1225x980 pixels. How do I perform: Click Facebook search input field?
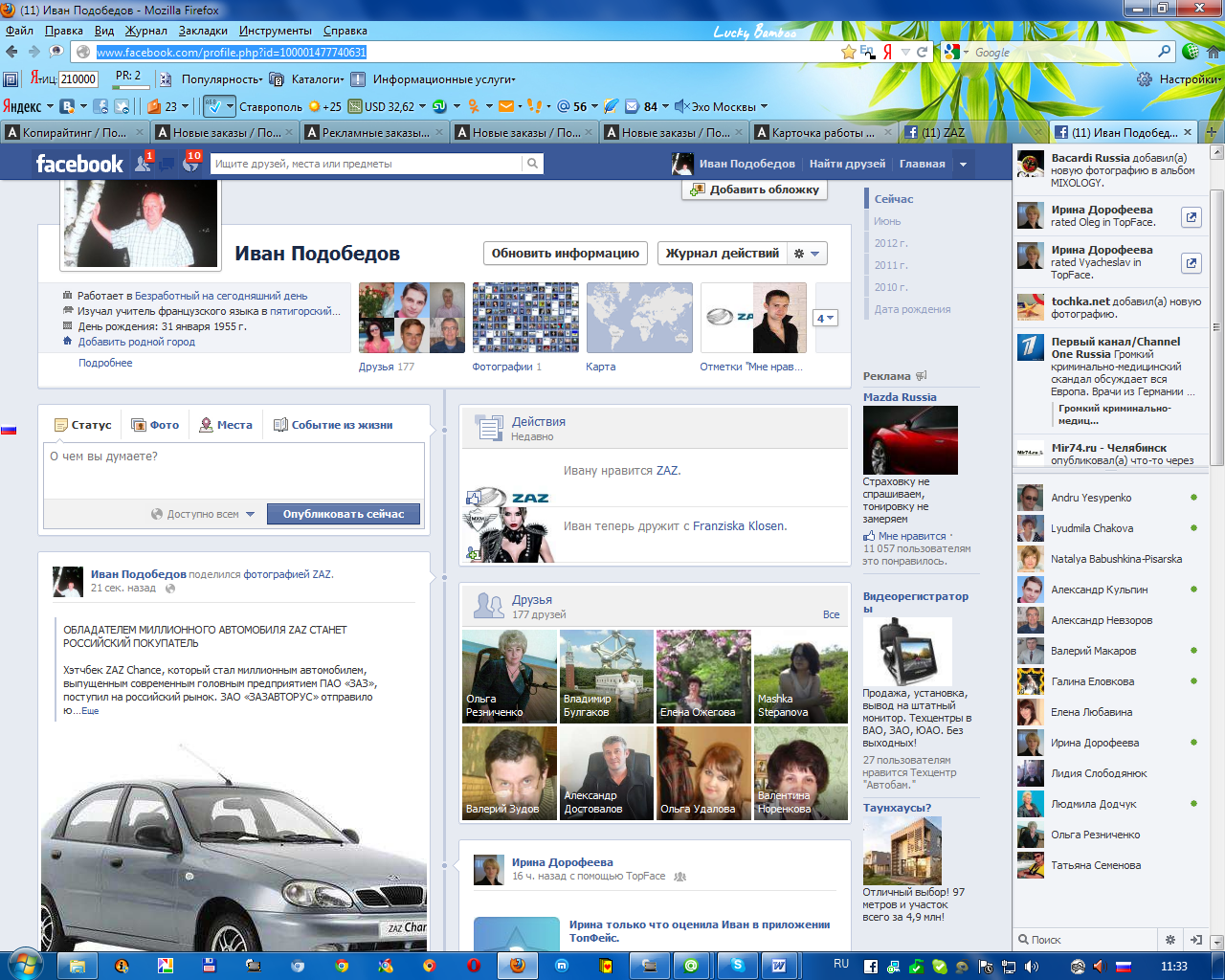(367, 164)
